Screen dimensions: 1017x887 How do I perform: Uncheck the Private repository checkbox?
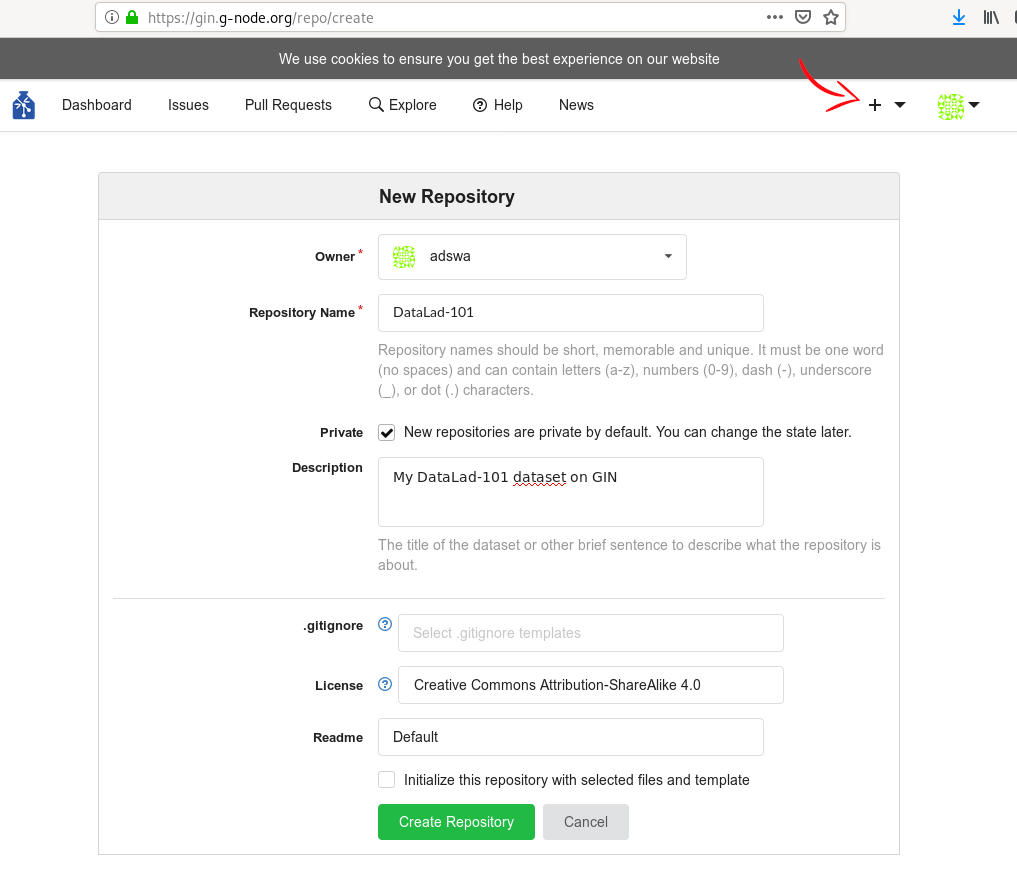coord(386,433)
